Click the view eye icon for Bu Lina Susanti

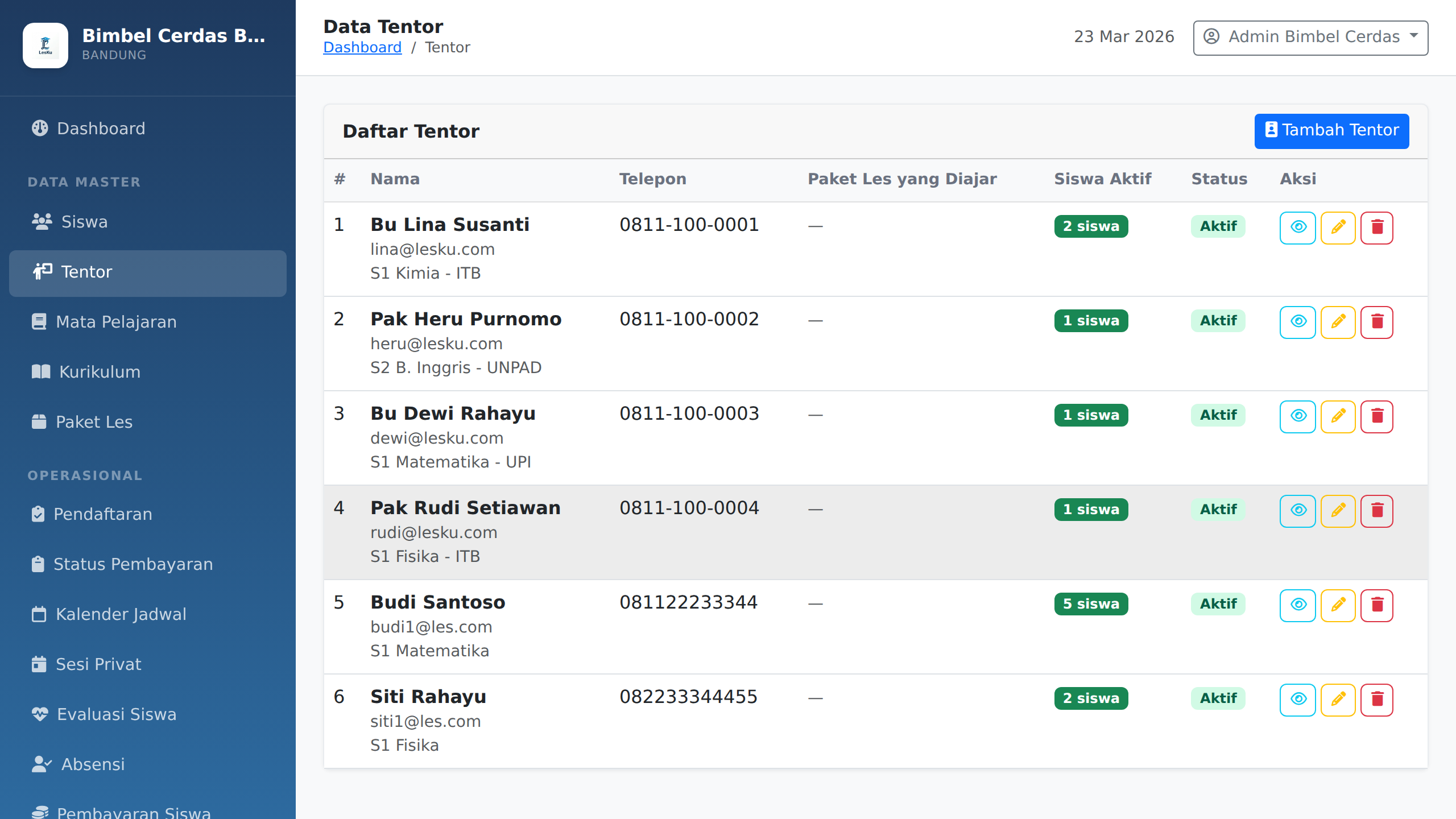click(x=1297, y=227)
